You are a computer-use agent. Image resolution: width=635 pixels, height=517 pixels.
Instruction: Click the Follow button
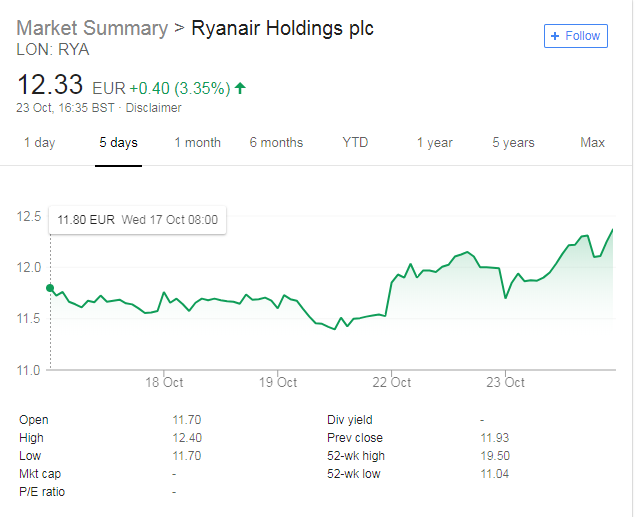click(575, 36)
